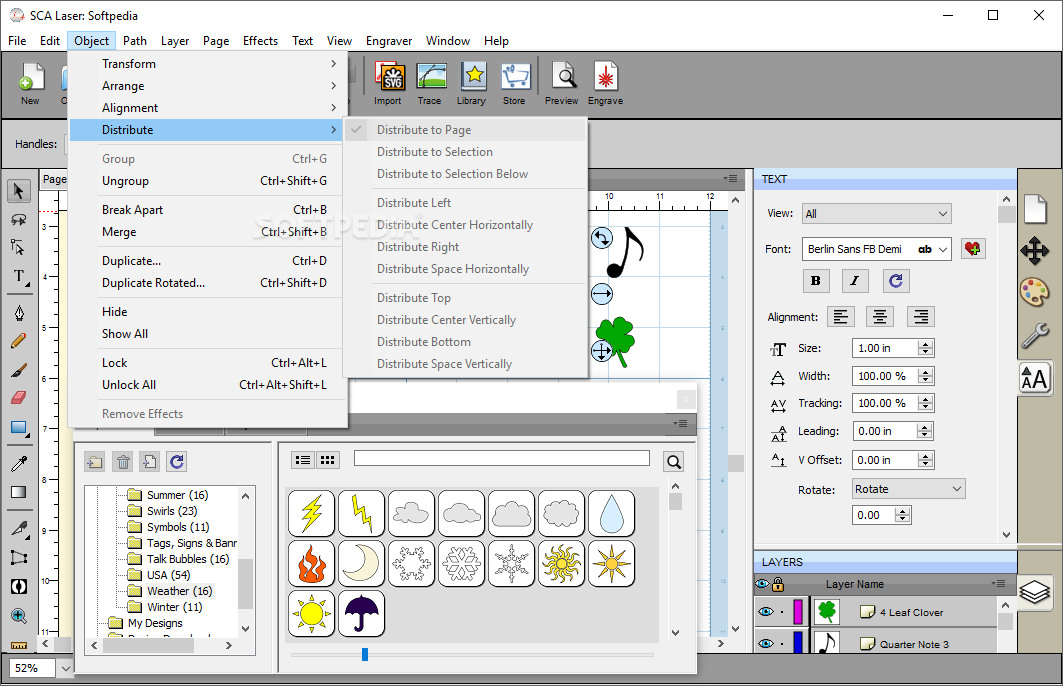This screenshot has height=686, width=1063.
Task: Select the fire flame thumbnail
Action: point(311,563)
